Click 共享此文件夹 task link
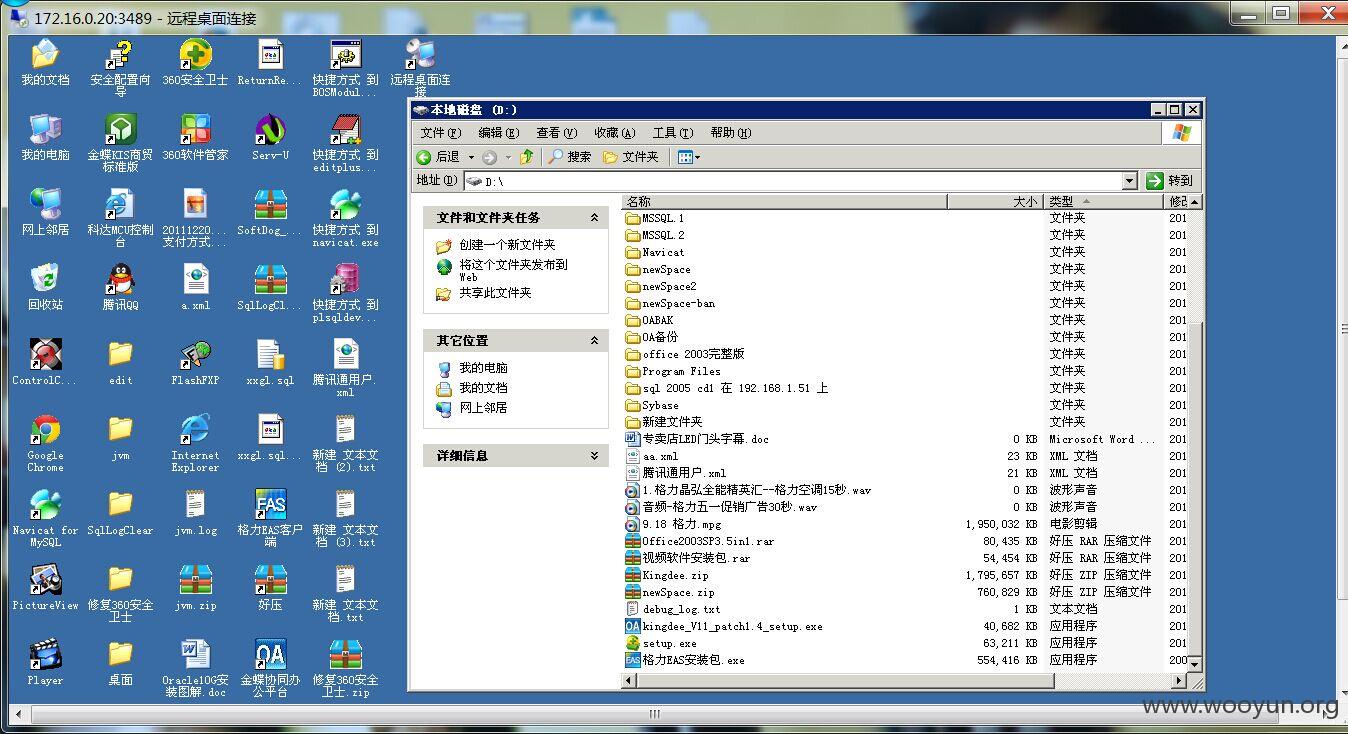The width and height of the screenshot is (1348, 734). 495,292
